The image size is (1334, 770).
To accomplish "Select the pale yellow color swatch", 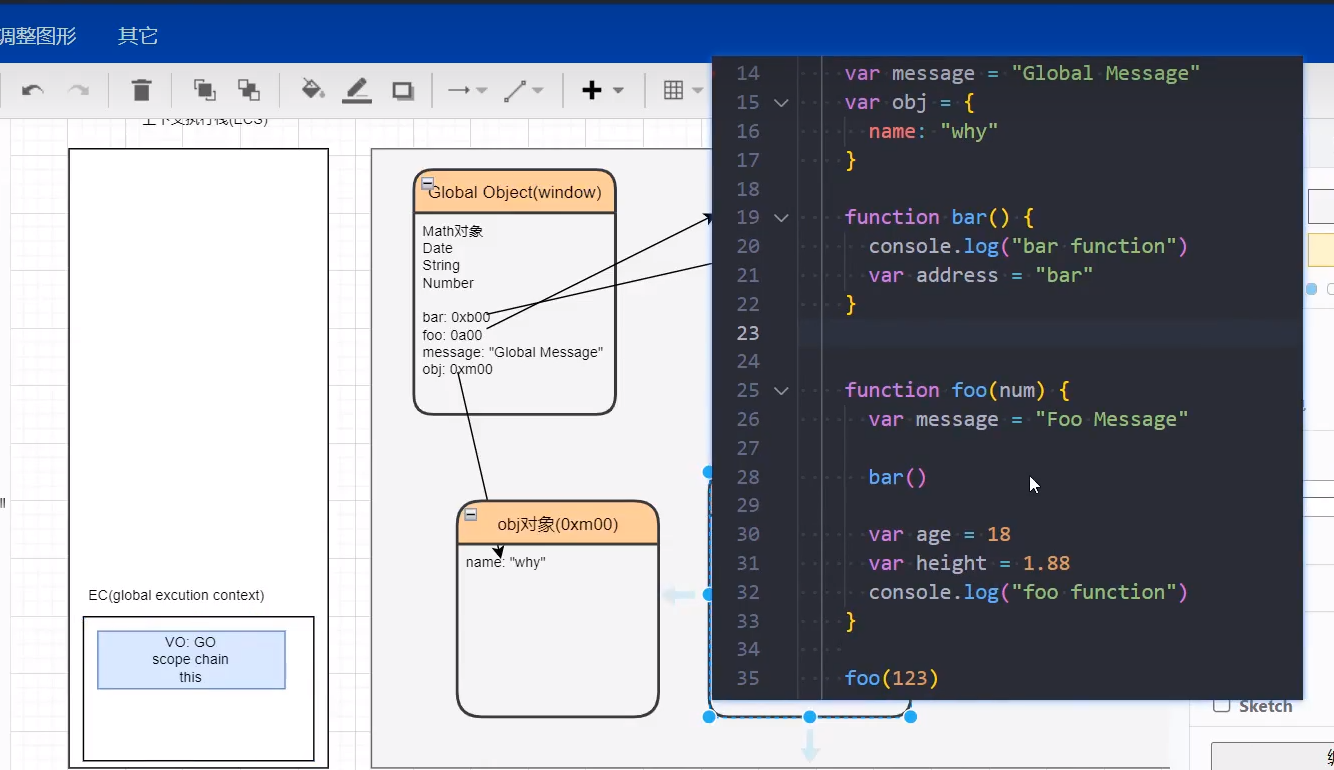I will point(1320,250).
